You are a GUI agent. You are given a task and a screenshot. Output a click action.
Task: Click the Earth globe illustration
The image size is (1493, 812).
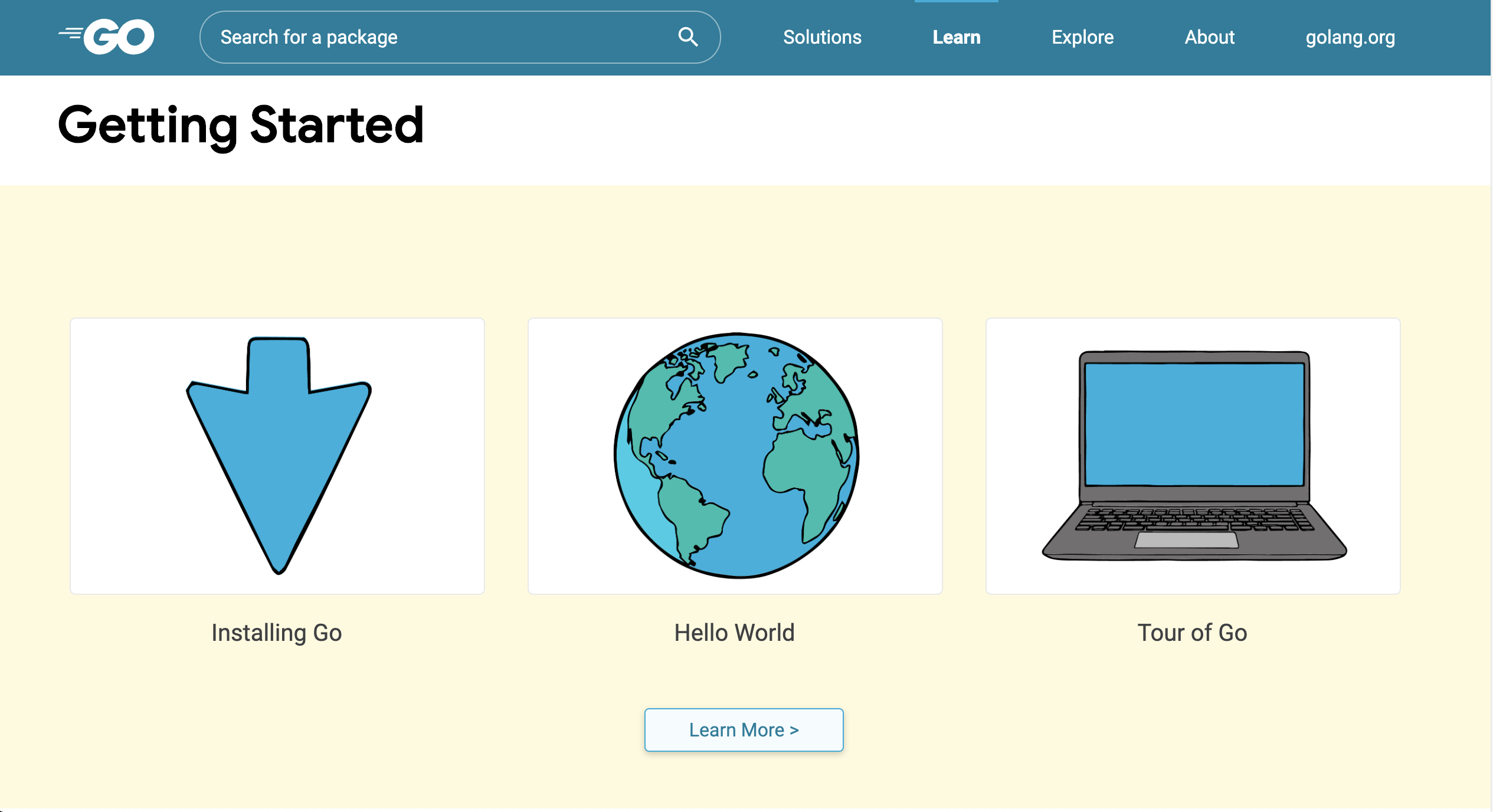[736, 456]
